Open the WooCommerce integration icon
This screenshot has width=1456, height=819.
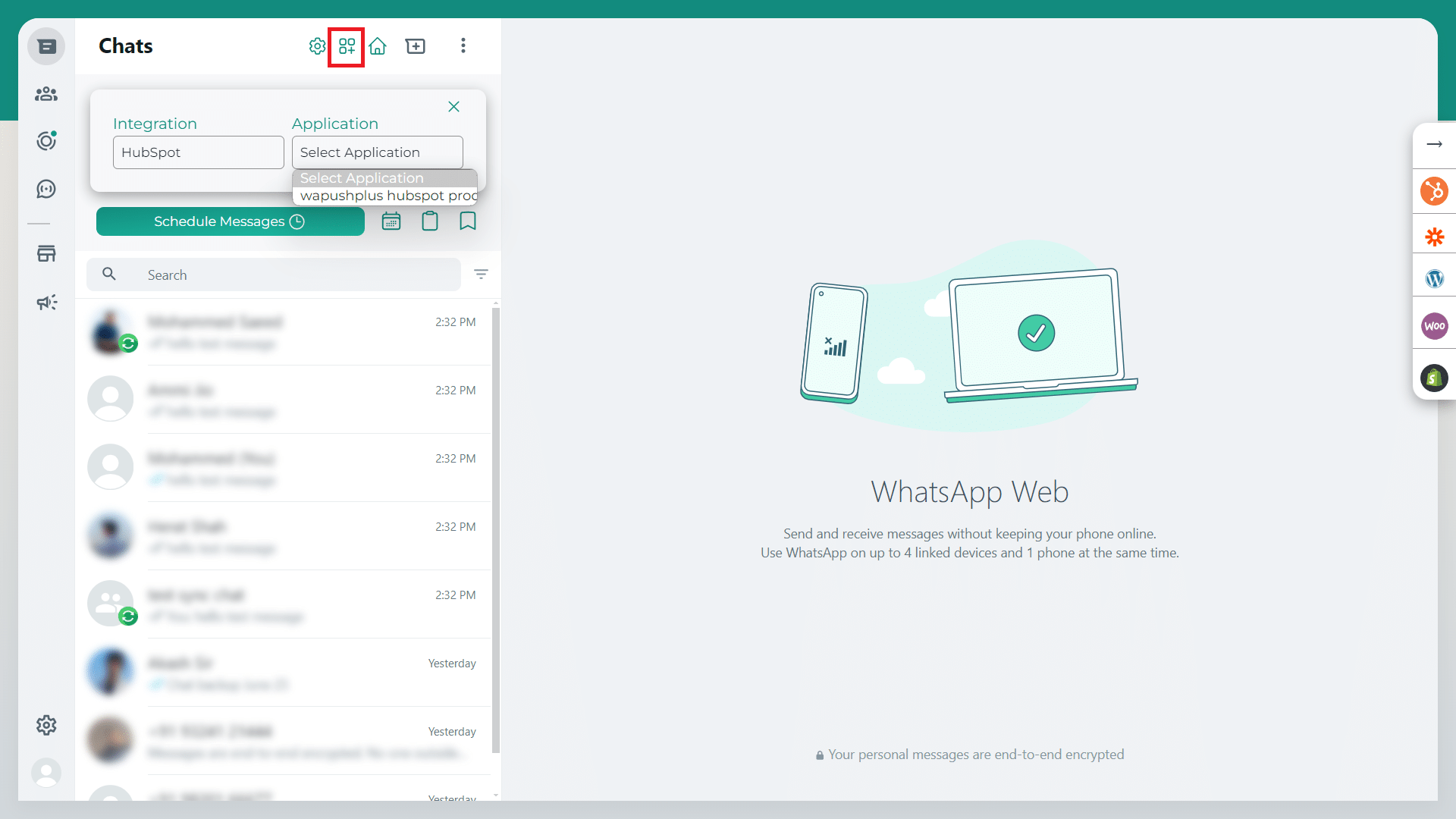1434,326
